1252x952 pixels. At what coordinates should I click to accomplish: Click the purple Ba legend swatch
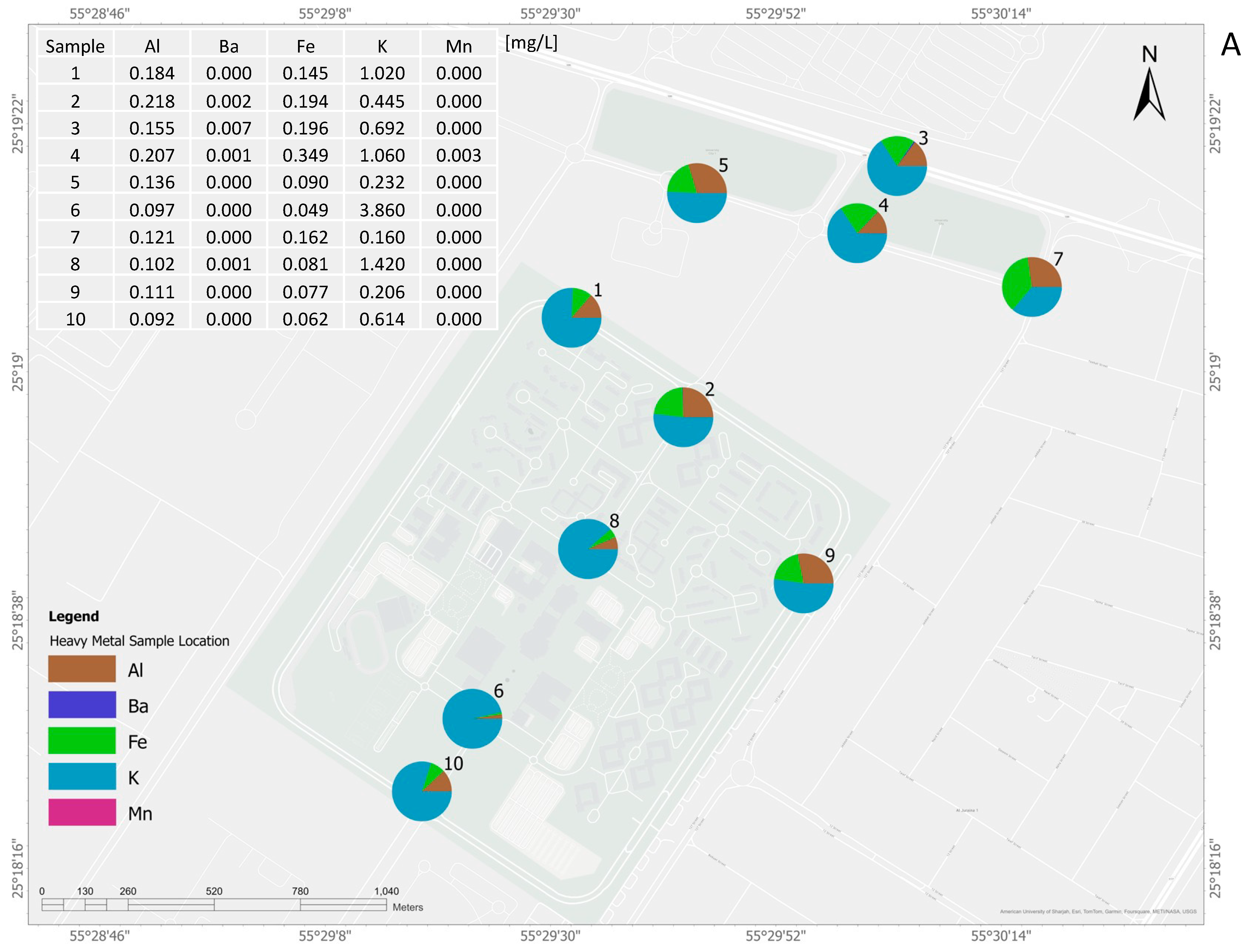[82, 705]
